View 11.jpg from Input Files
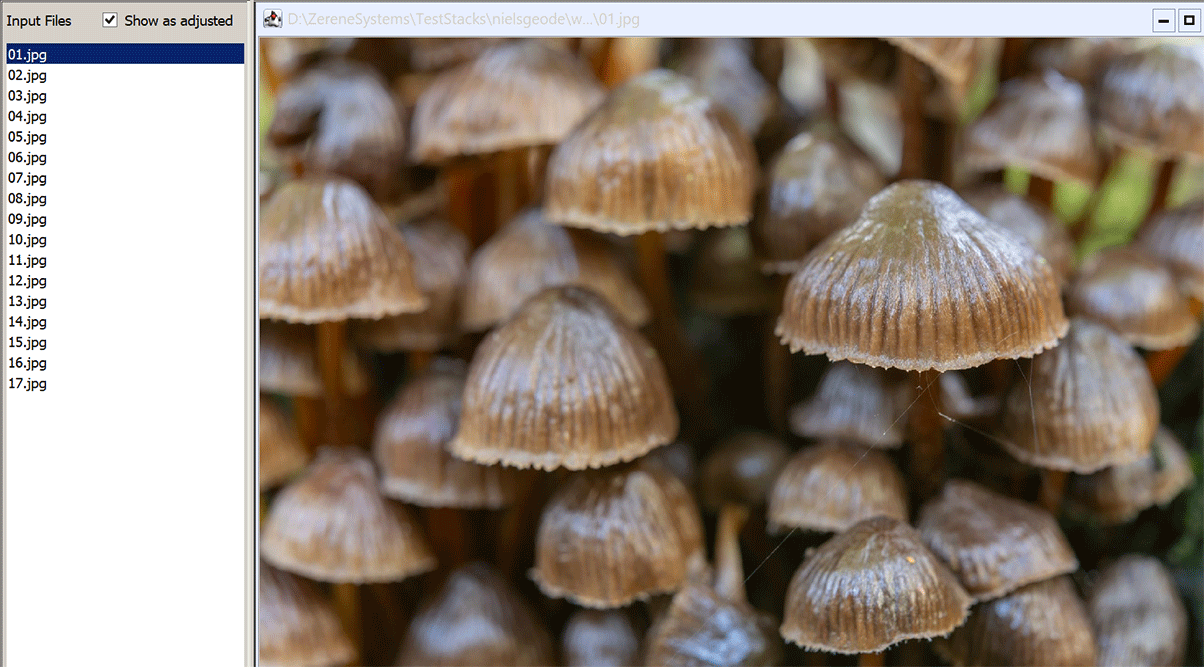This screenshot has width=1204, height=667. coord(27,260)
